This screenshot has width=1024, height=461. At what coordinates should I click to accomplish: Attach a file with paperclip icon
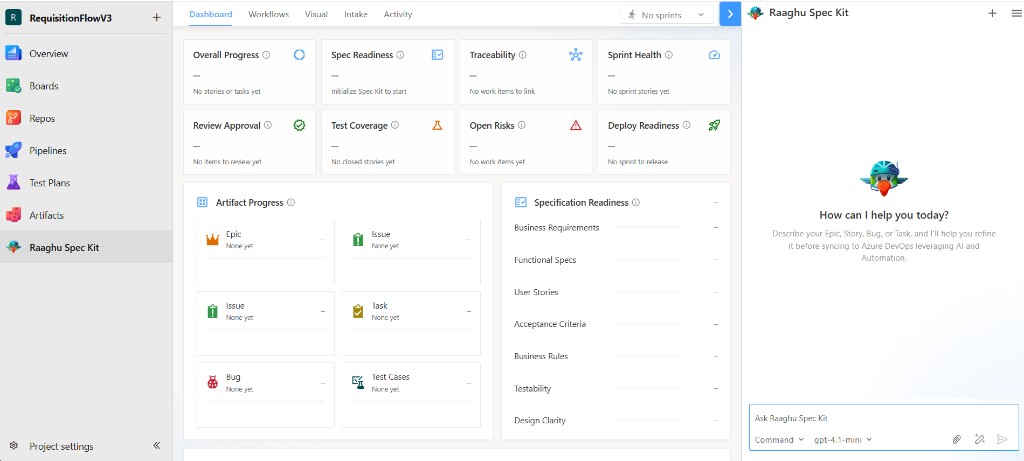(x=957, y=439)
